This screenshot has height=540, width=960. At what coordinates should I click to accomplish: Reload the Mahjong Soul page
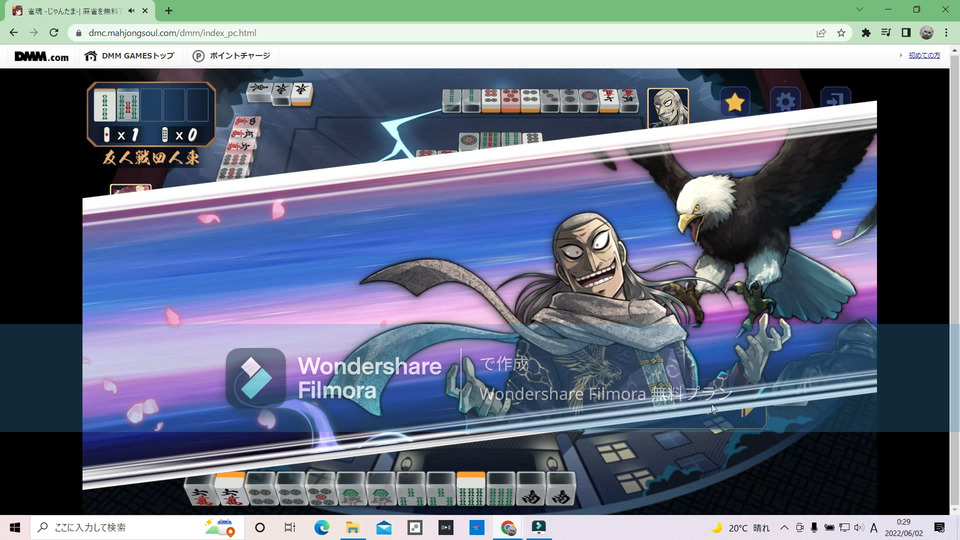tap(54, 32)
